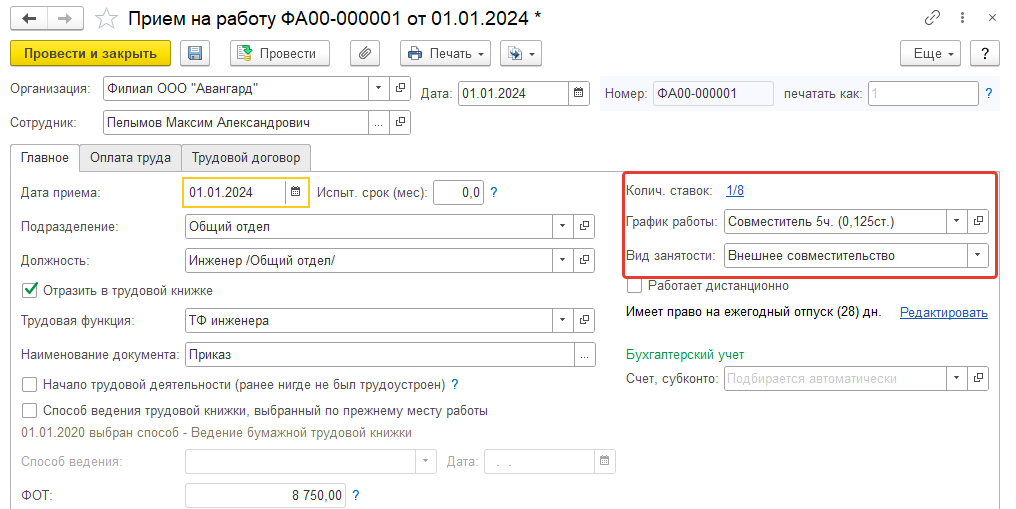Open calendar picker for Дата приема
This screenshot has height=509, width=1016.
[x=295, y=192]
